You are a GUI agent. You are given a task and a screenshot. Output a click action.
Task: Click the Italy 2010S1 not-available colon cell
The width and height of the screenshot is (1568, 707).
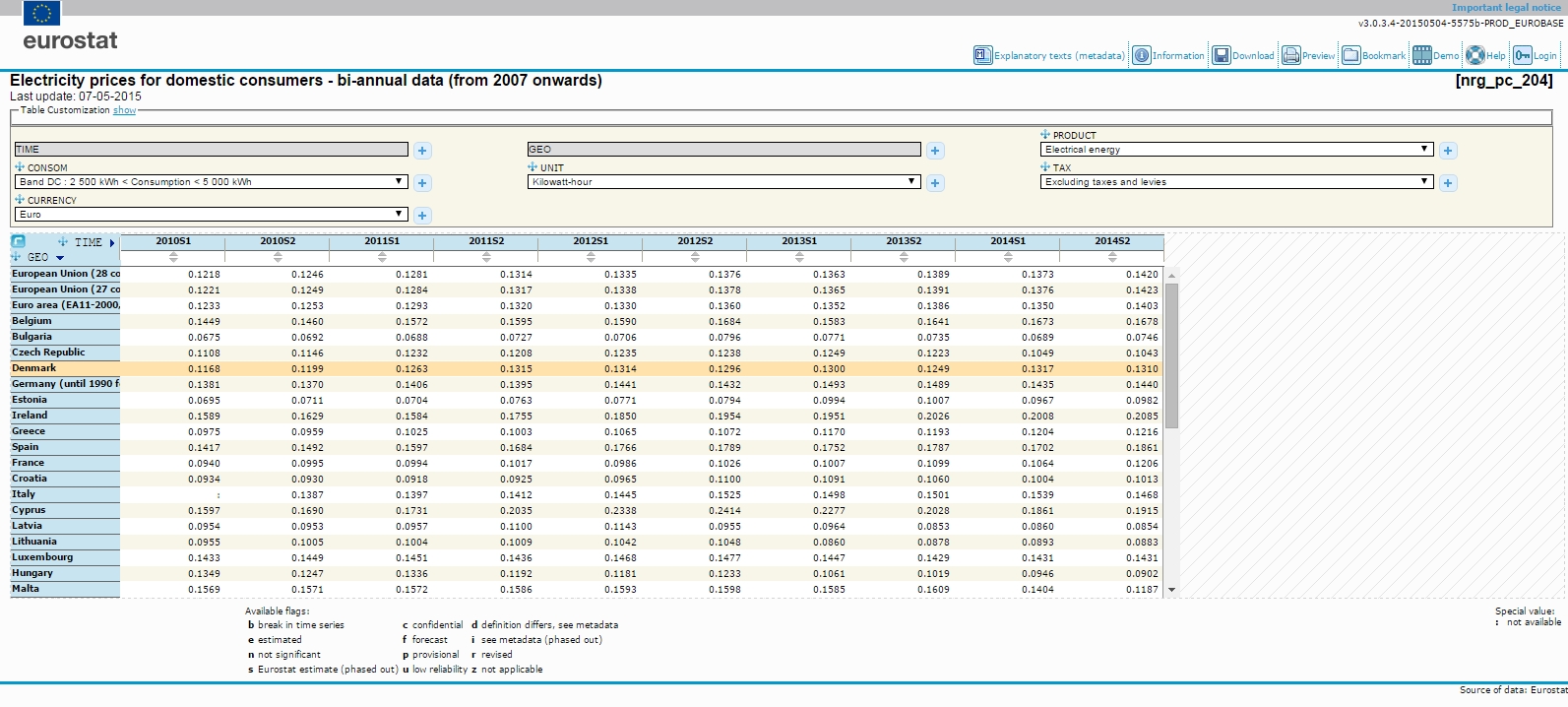[x=218, y=495]
